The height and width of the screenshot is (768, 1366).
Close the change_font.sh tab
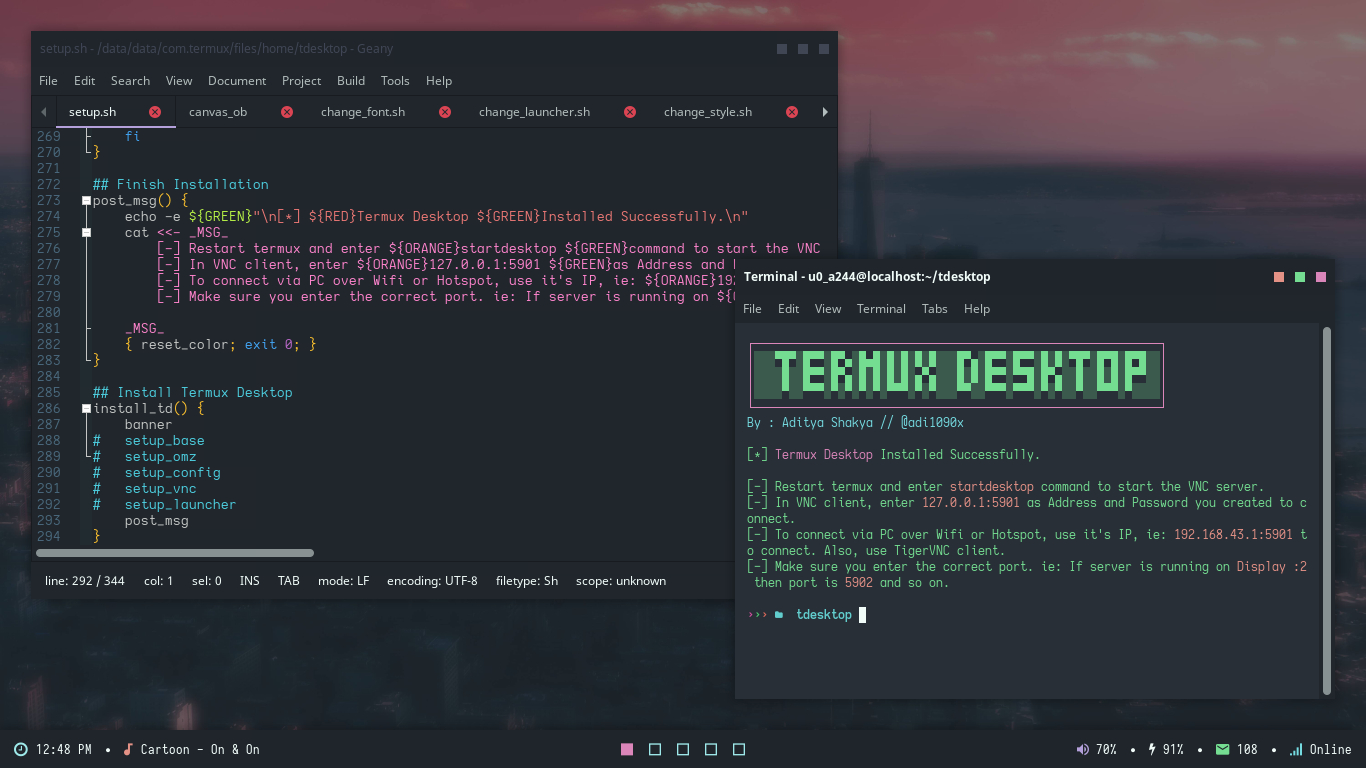click(445, 112)
